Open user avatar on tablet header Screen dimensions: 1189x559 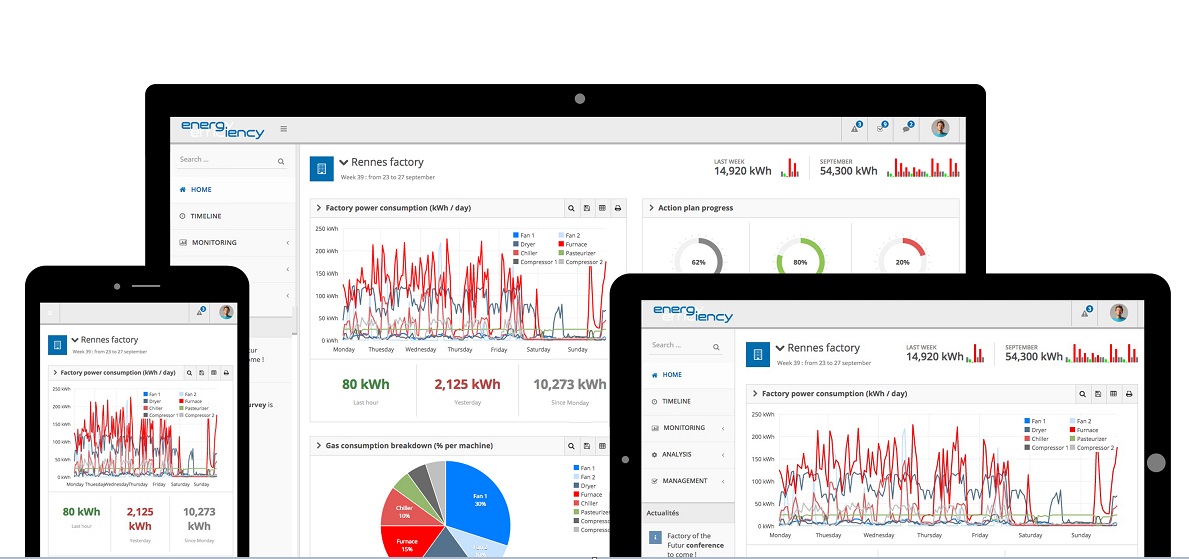(x=1118, y=312)
